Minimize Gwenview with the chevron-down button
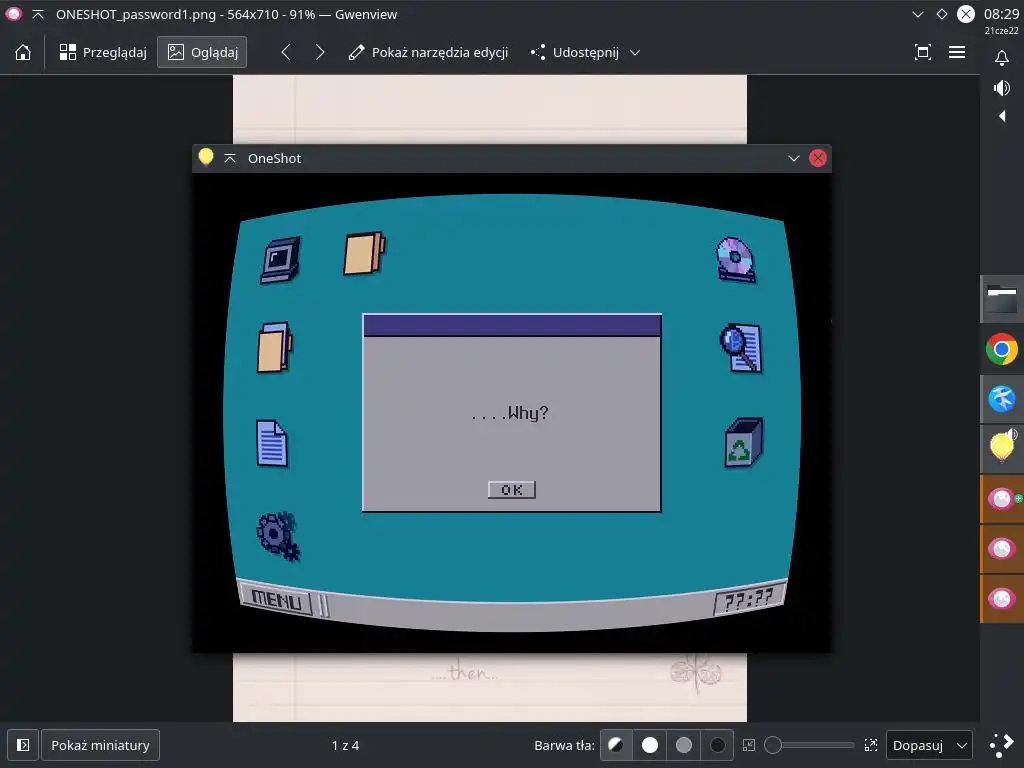Image resolution: width=1024 pixels, height=768 pixels. pos(918,14)
